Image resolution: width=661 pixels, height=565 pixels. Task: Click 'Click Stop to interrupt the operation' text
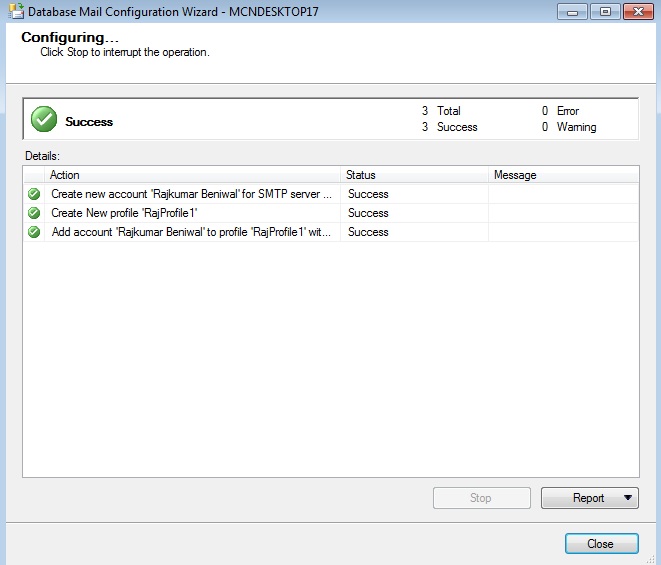125,52
